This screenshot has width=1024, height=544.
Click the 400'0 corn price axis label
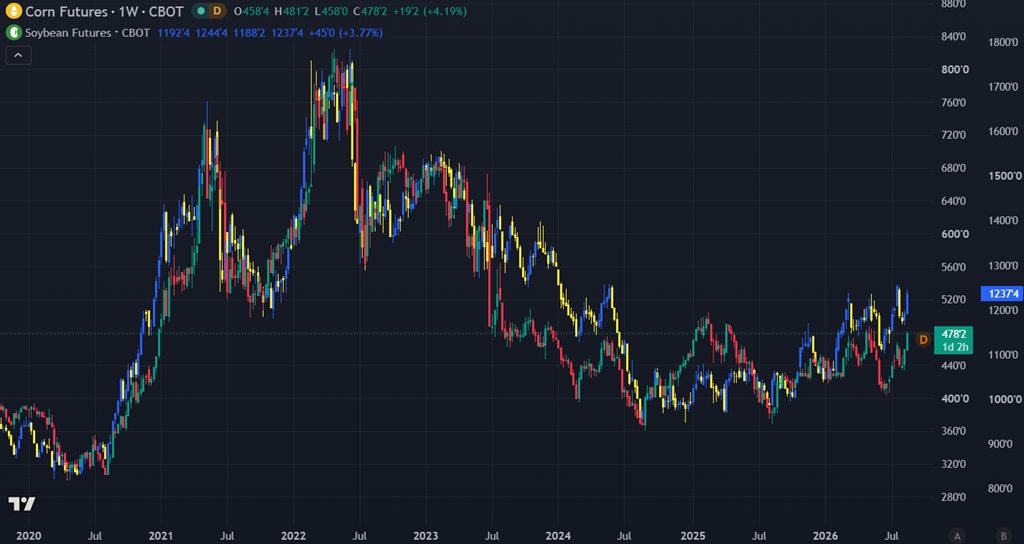[955, 398]
